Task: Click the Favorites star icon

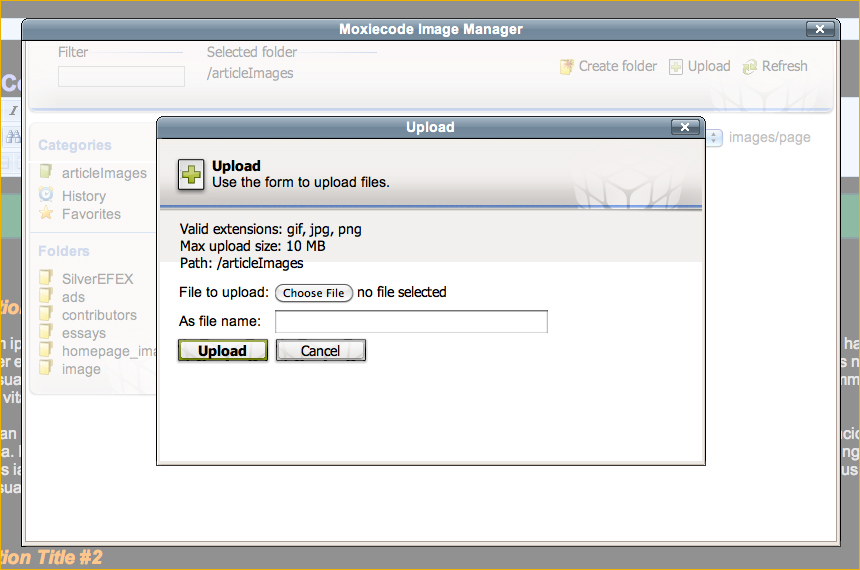Action: 46,212
